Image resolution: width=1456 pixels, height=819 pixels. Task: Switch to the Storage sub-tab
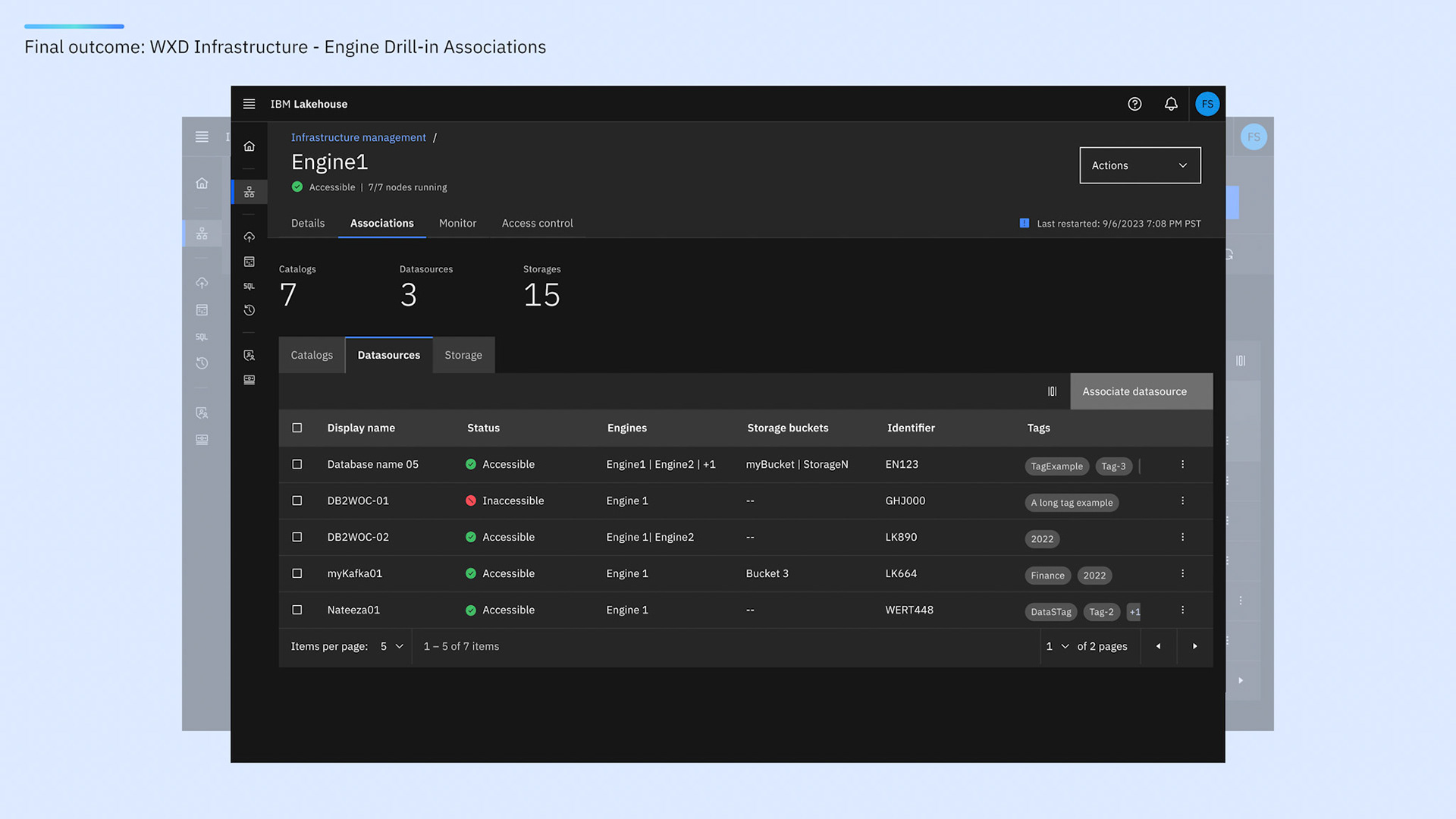[x=463, y=355]
